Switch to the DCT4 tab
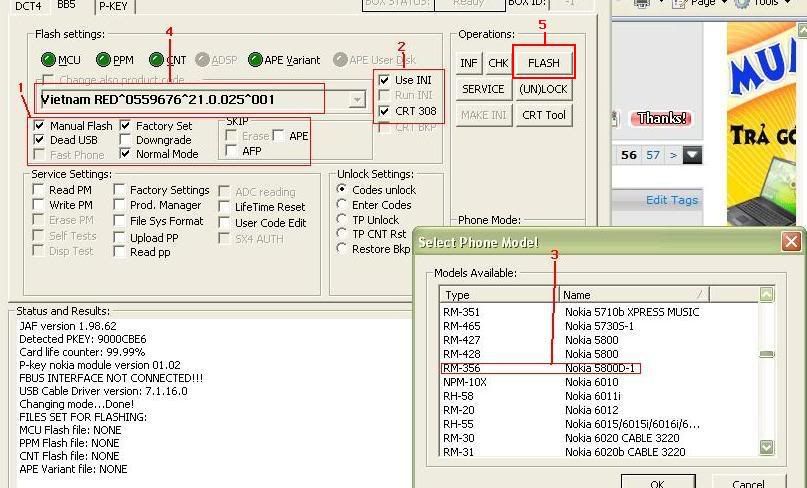 click(28, 6)
